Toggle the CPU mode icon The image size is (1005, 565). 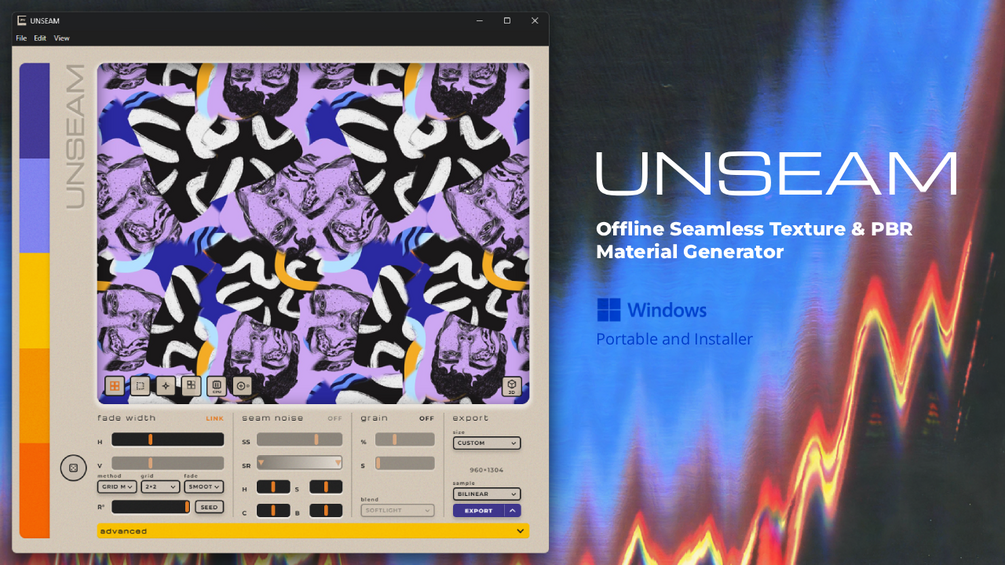[217, 386]
